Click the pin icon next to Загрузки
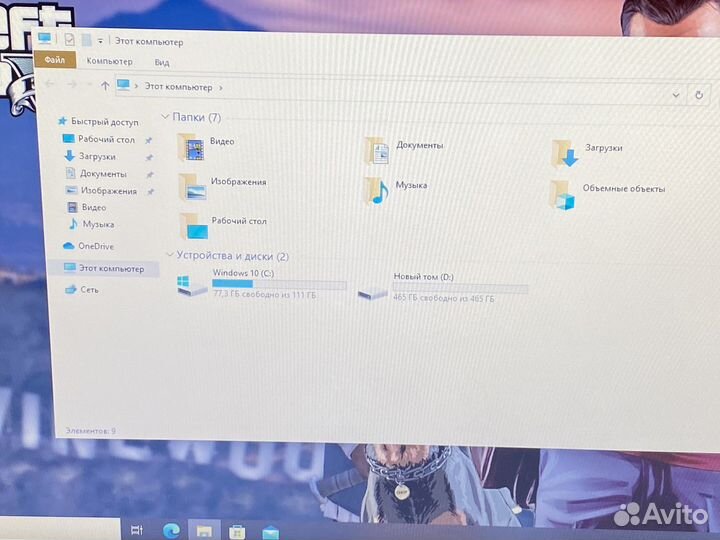720x540 pixels. tap(149, 158)
